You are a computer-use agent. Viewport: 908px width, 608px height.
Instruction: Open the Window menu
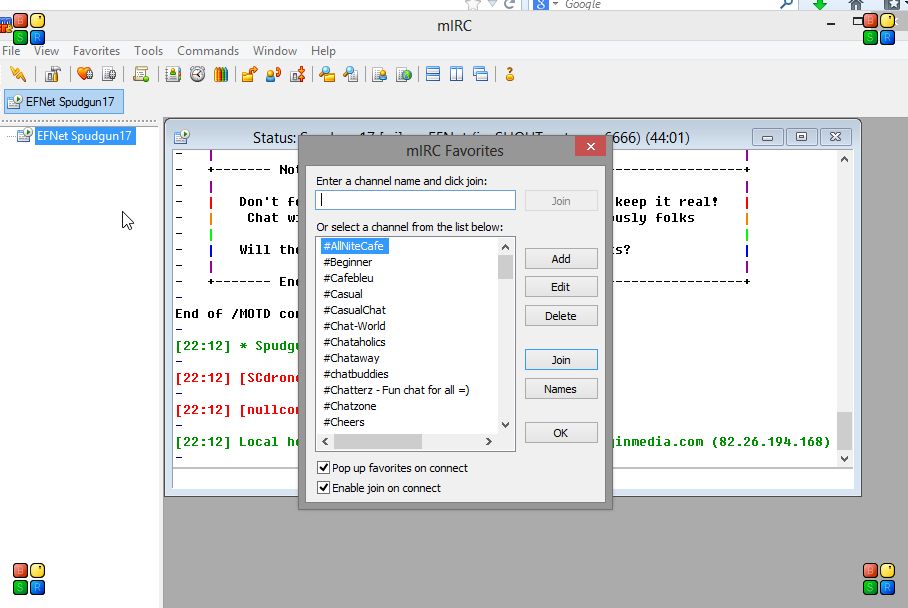pyautogui.click(x=274, y=51)
